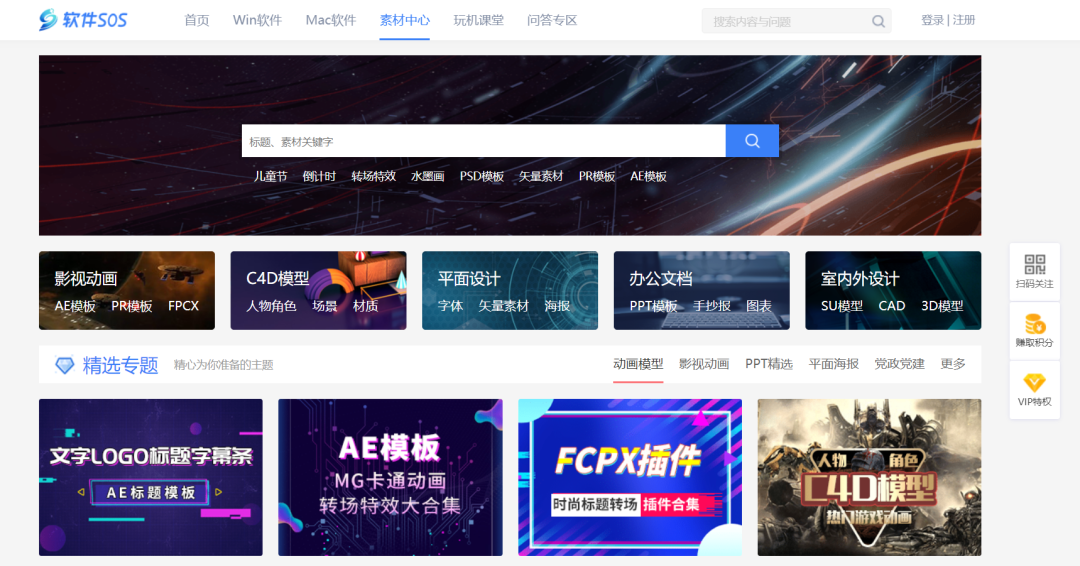Image resolution: width=1080 pixels, height=566 pixels.
Task: Select the 影视动画 topic tab
Action: tap(704, 364)
